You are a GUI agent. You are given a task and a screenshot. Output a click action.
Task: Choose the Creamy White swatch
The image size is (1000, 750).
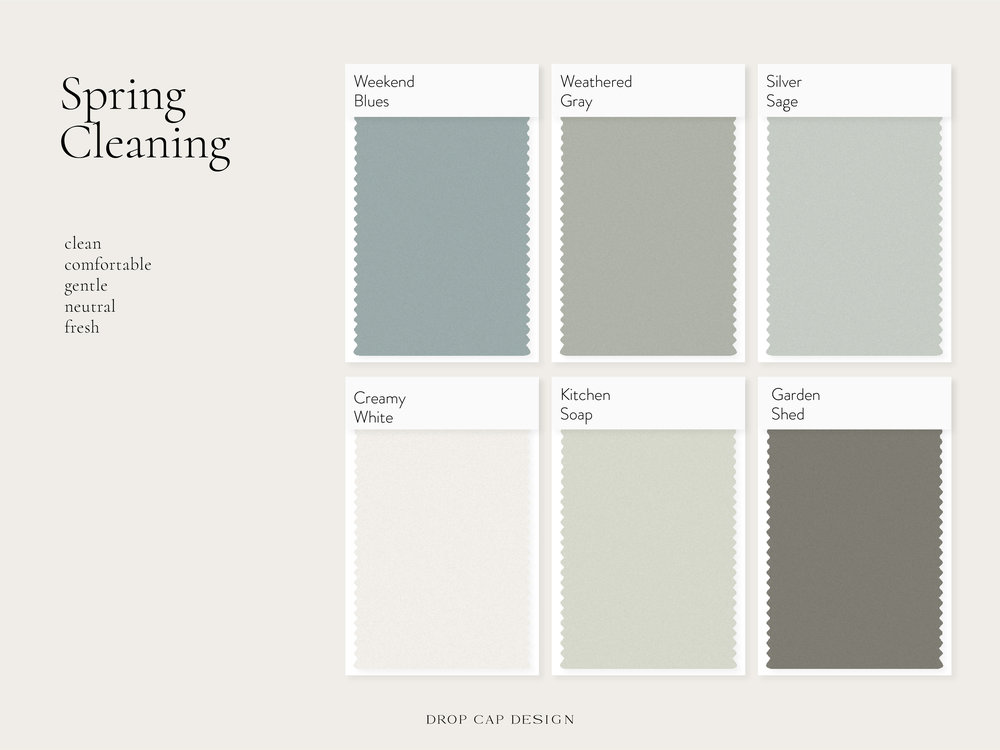(x=442, y=550)
